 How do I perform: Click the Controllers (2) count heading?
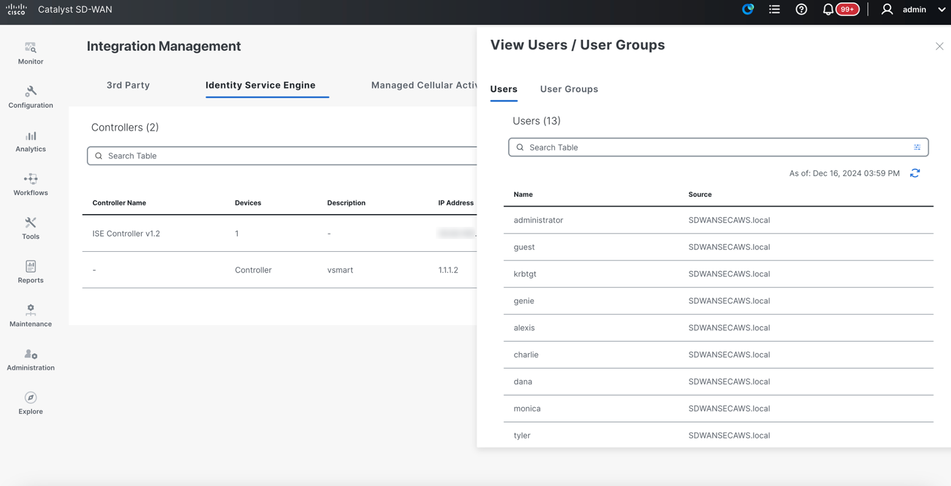125,127
